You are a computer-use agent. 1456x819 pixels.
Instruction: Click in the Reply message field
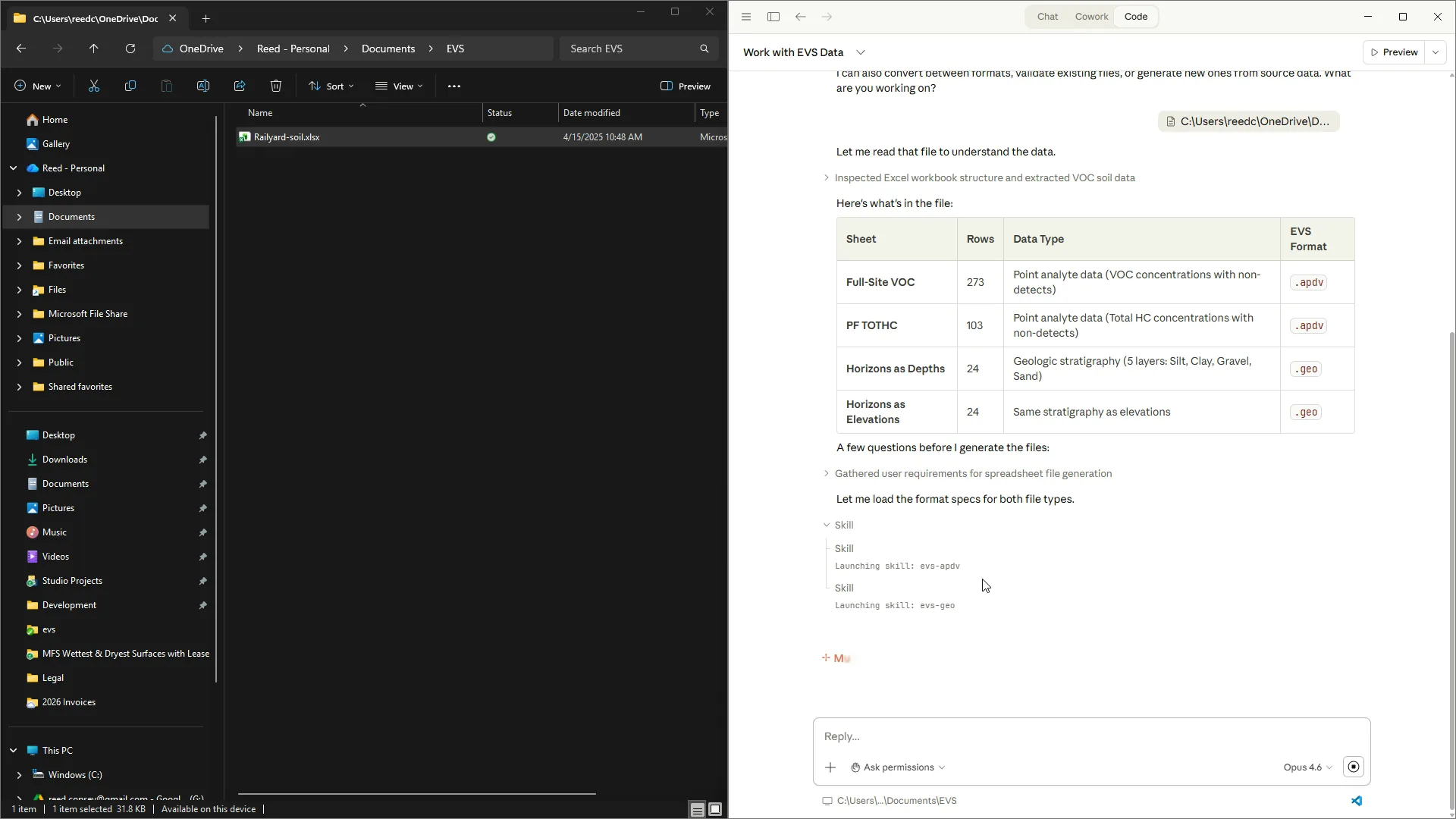click(1091, 736)
